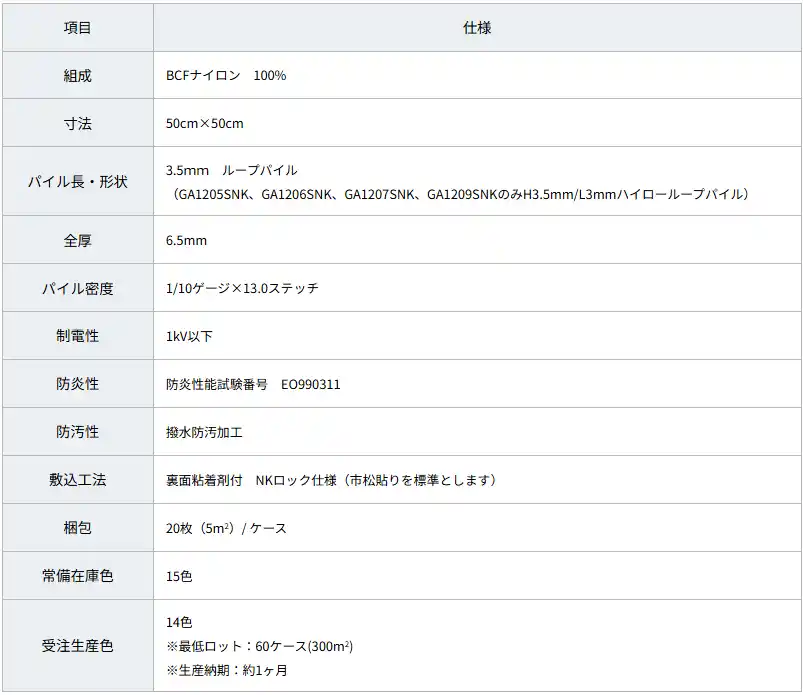
Task: Click the 1/10ゲージ×13.0ステッチ value
Action: click(242, 288)
